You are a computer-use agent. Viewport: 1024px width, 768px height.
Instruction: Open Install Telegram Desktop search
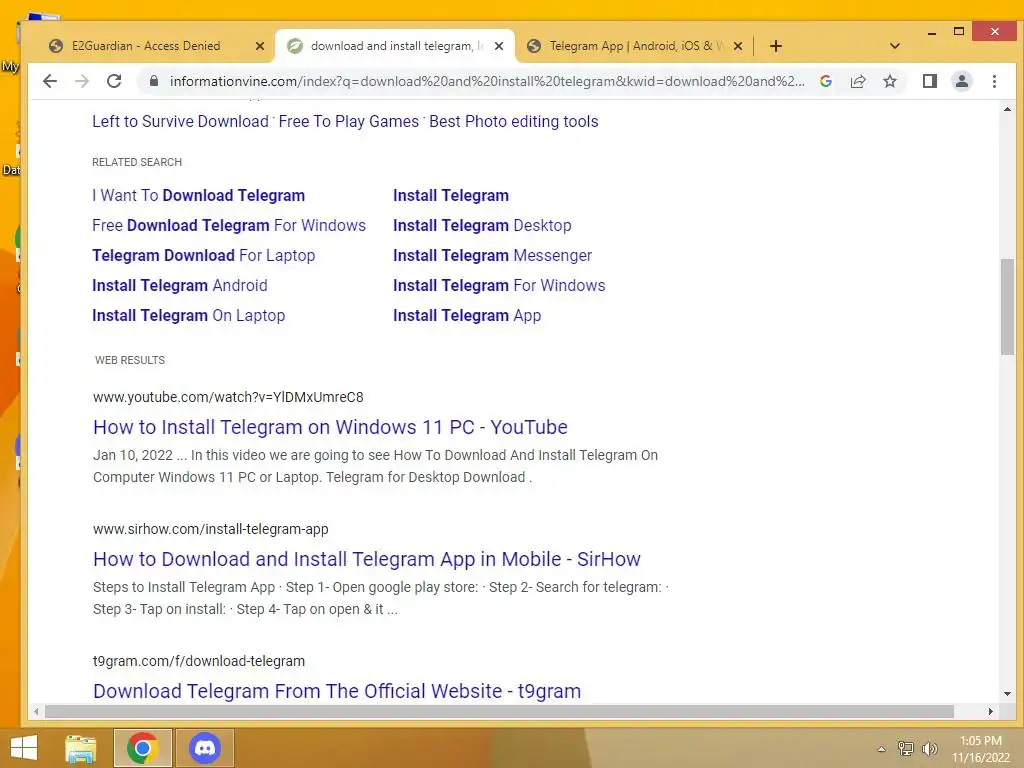[x=482, y=225]
